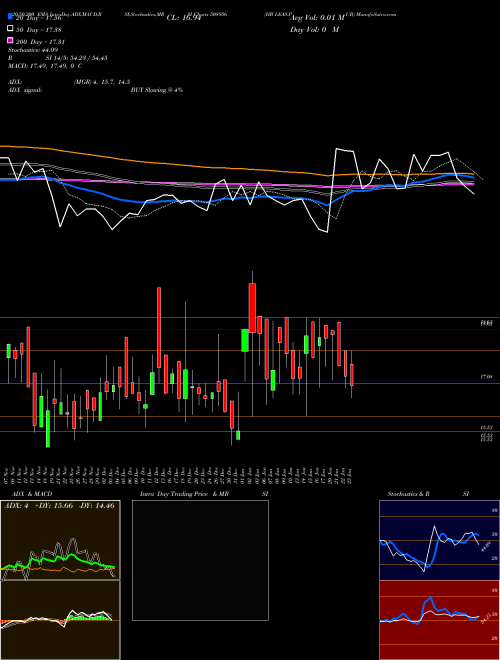The image size is (500, 660).
Task: Click the tallest red candlestick in the price chart
Action: click(159, 327)
